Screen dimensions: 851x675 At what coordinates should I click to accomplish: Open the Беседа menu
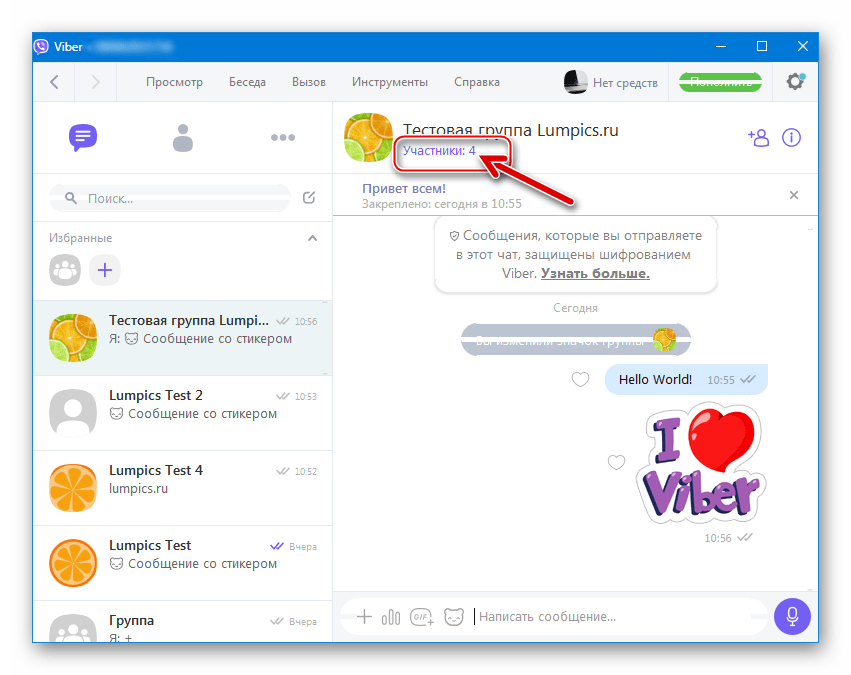point(247,82)
